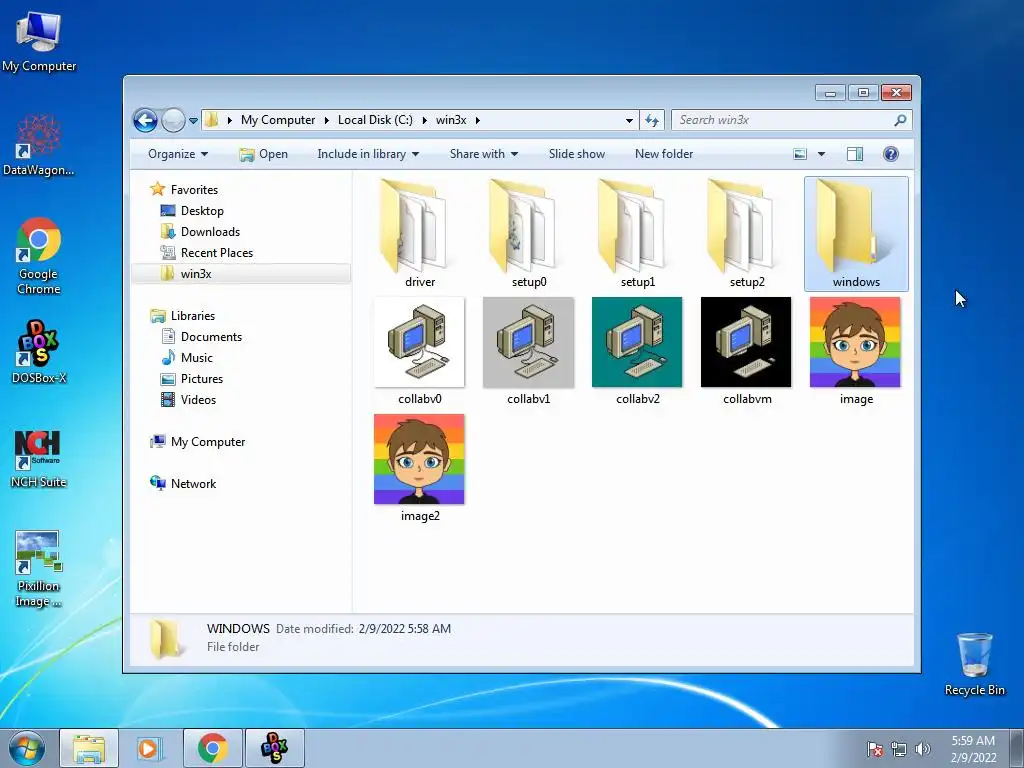Expand Include in library menu

click(x=368, y=154)
